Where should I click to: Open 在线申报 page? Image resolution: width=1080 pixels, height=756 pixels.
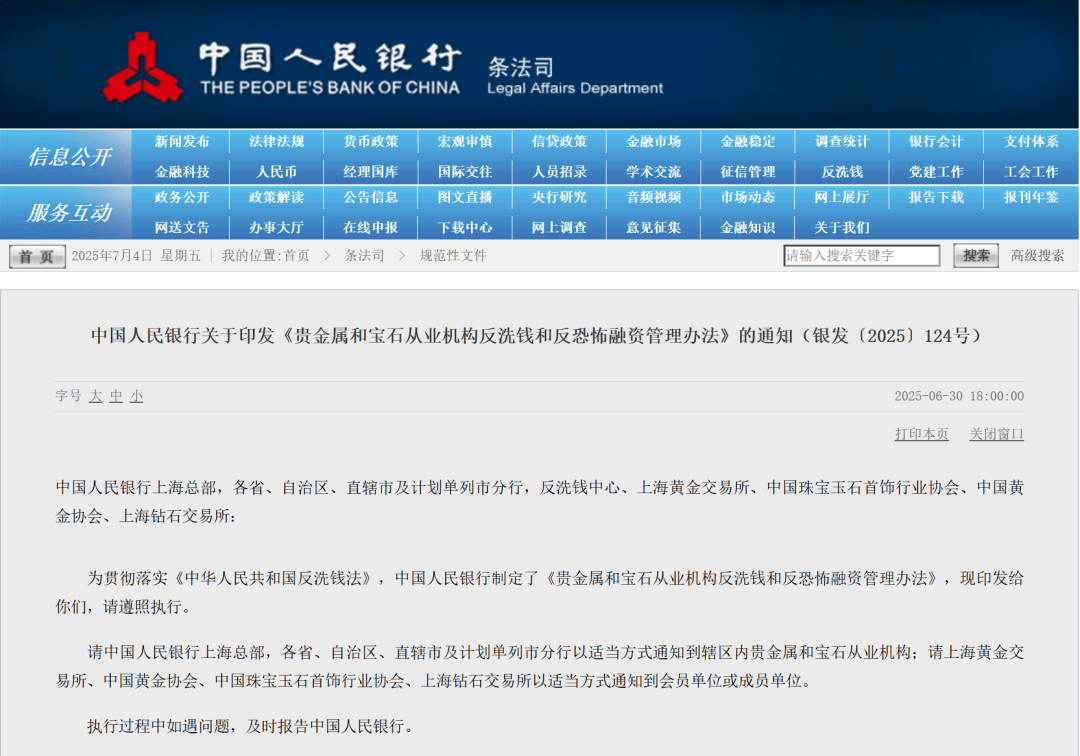371,228
